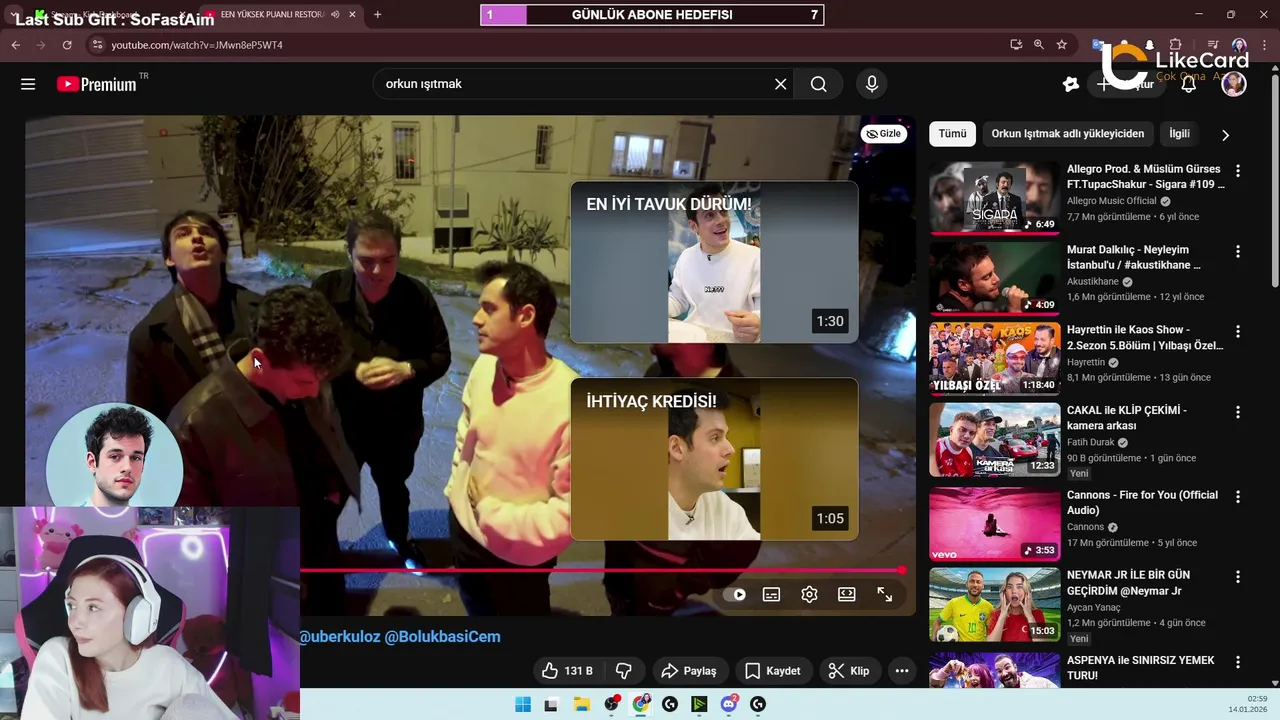This screenshot has height=720, width=1280.
Task: Dislike the video with thumbs down
Action: point(623,671)
